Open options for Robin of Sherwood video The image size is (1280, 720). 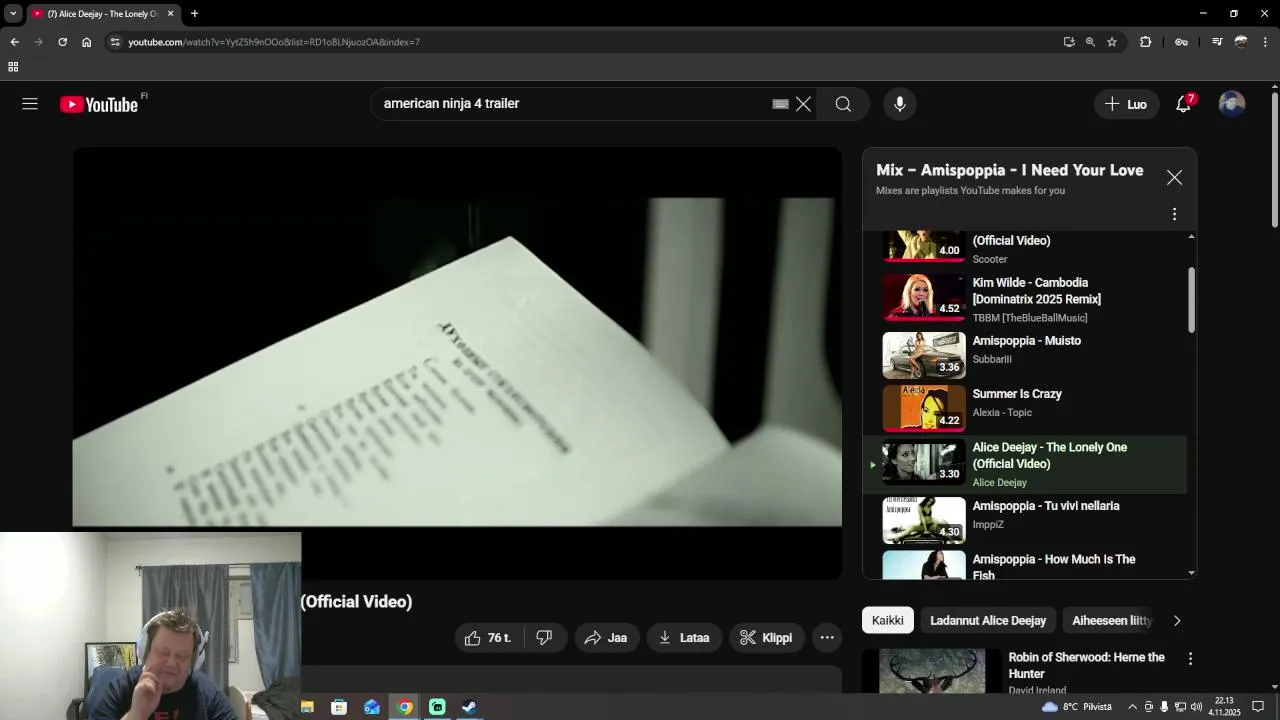[1190, 659]
